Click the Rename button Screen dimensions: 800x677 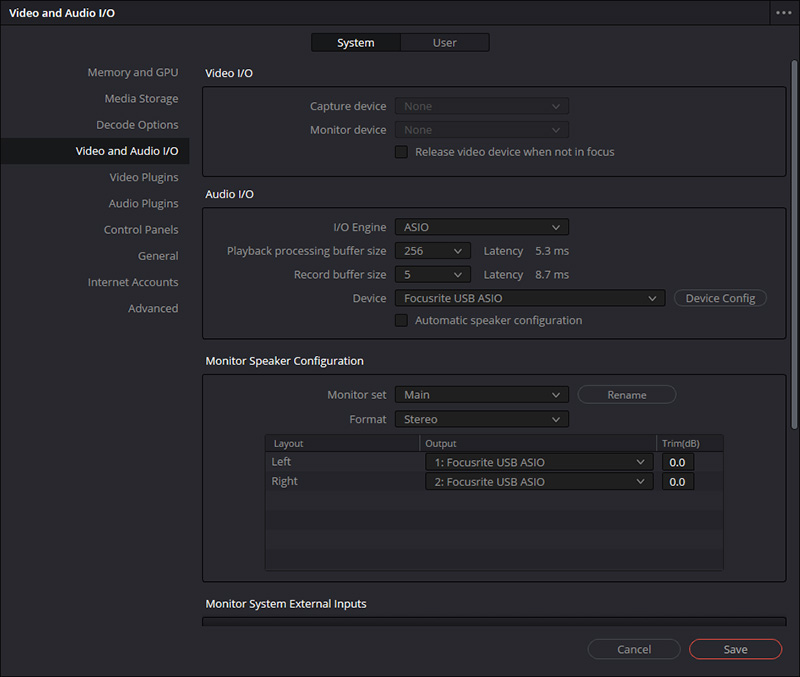pyautogui.click(x=626, y=395)
